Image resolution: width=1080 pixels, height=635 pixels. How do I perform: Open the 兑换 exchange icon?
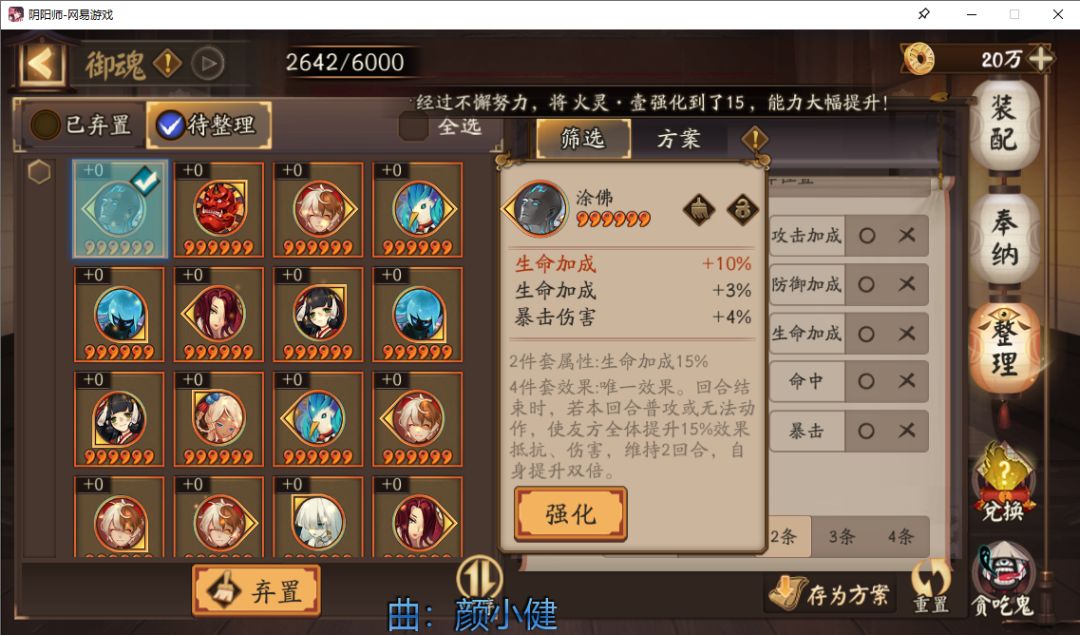[x=1003, y=482]
